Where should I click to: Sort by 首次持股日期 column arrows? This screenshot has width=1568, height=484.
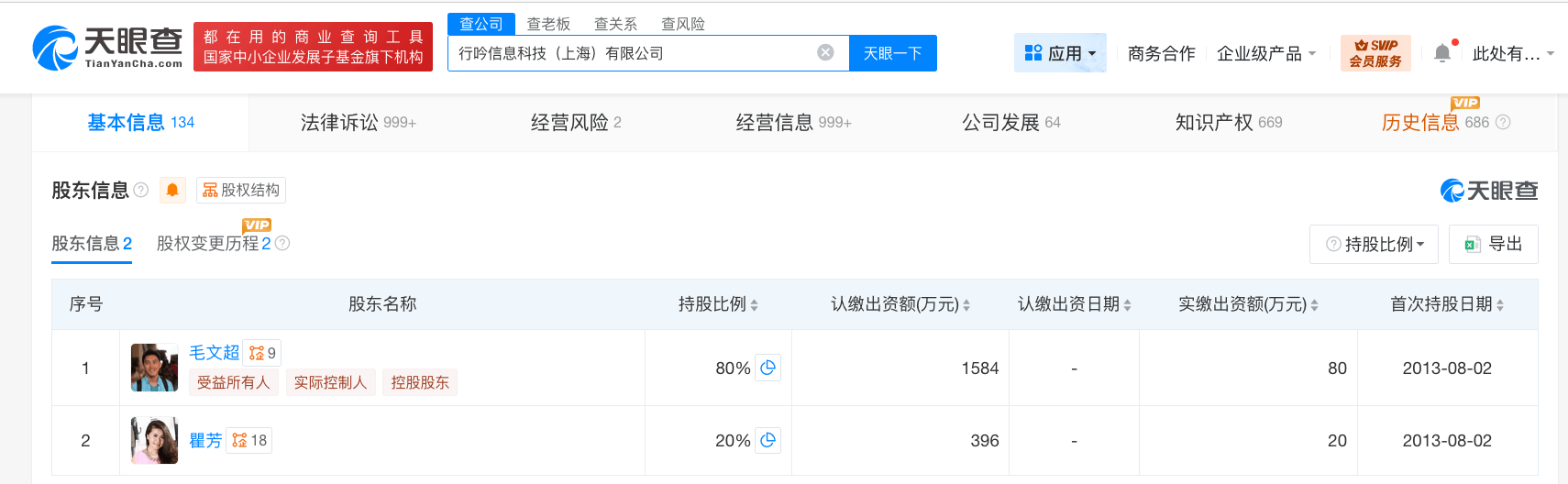[1500, 305]
